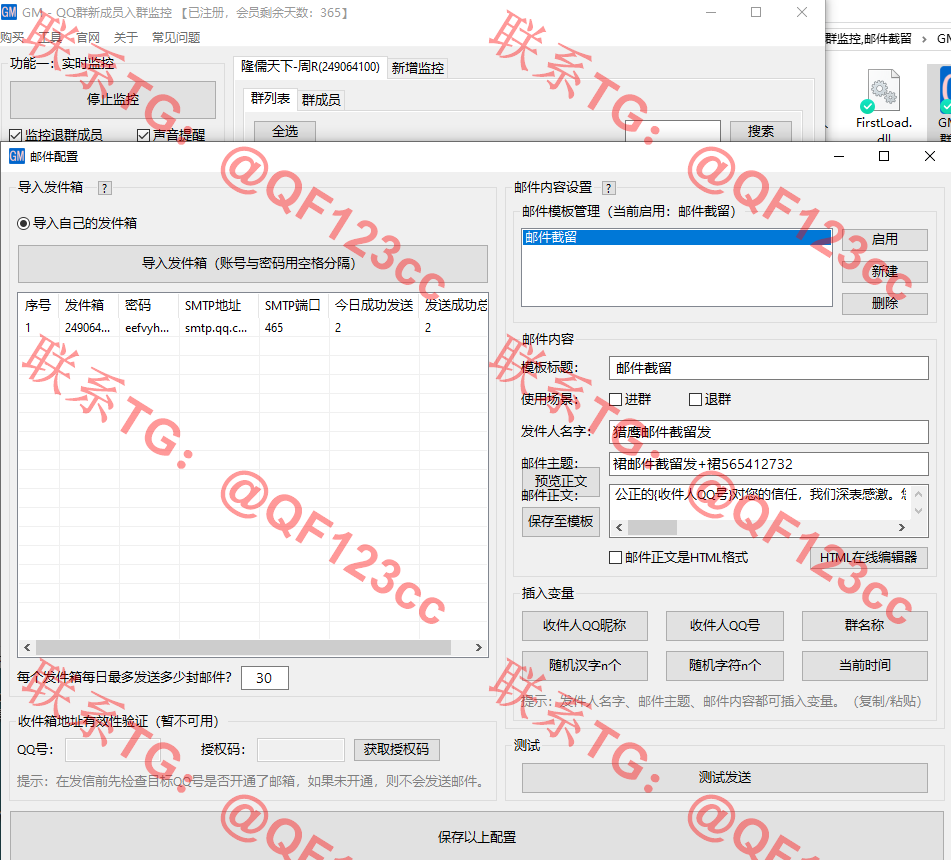Image resolution: width=951 pixels, height=860 pixels.
Task: Click the 序号 column header
Action: (38, 305)
